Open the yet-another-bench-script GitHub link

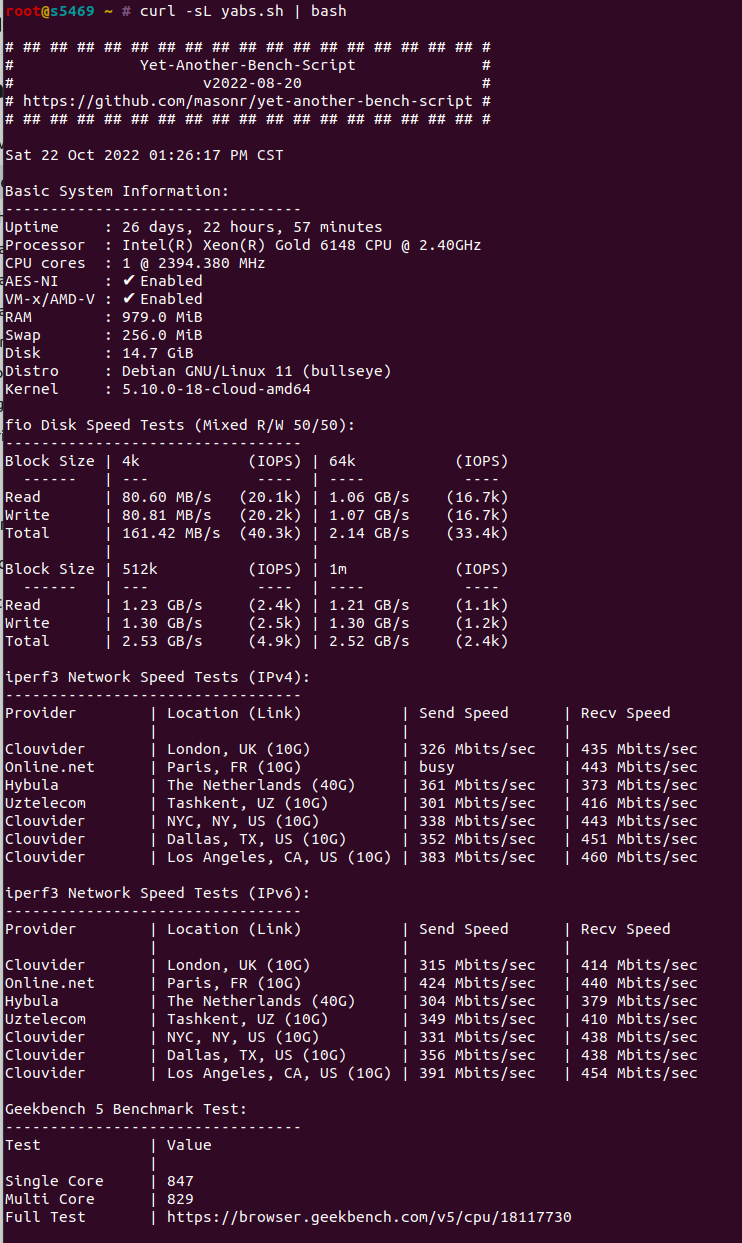pos(247,101)
